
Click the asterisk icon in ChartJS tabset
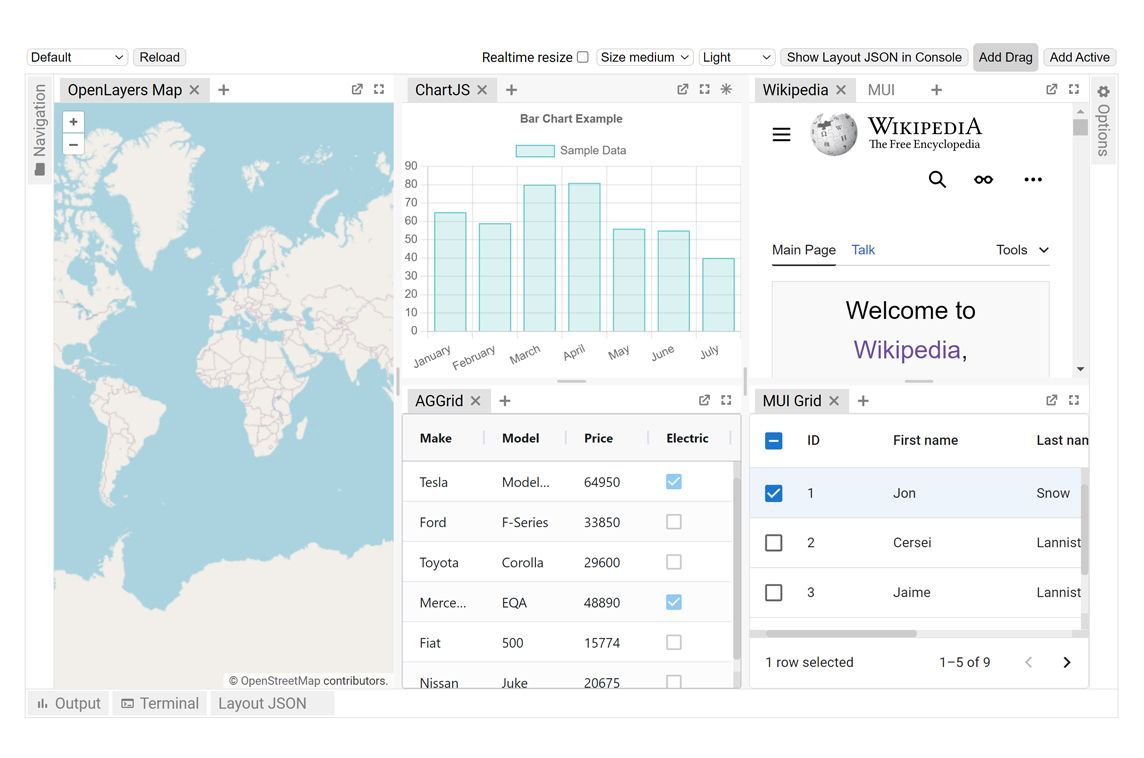(x=726, y=89)
